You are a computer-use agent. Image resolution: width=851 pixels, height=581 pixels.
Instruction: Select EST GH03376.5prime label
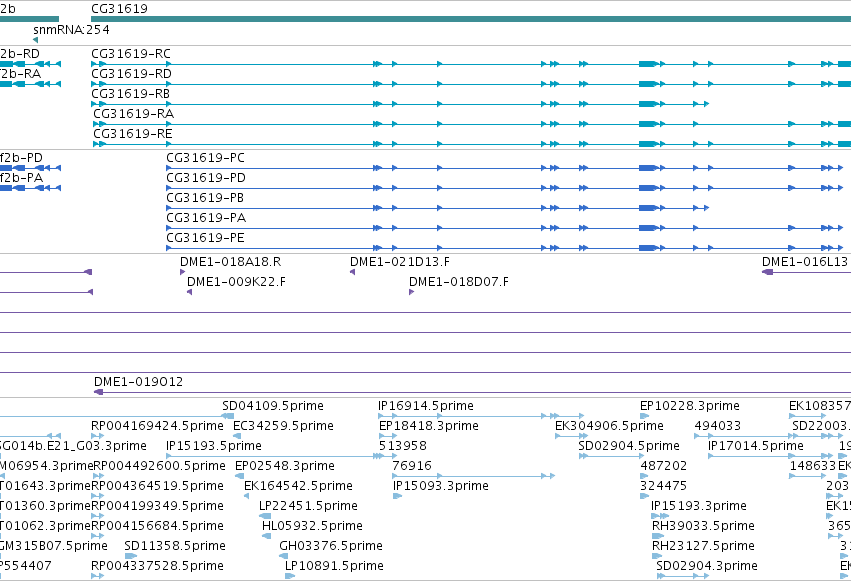[331, 546]
